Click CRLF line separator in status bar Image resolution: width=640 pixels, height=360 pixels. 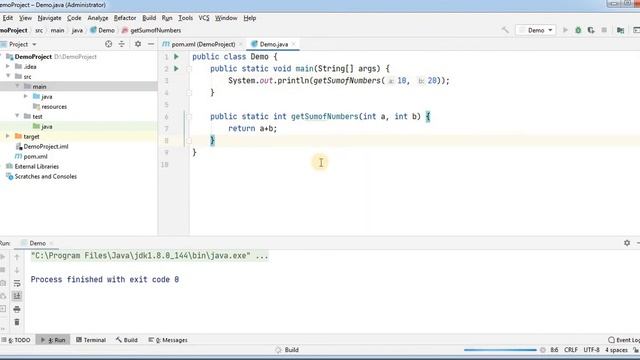pos(571,350)
